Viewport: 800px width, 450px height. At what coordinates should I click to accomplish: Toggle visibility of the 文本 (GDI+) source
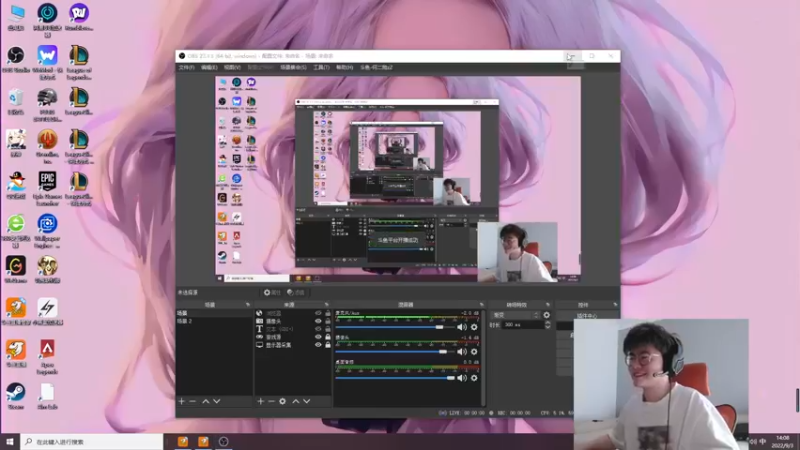coord(318,329)
